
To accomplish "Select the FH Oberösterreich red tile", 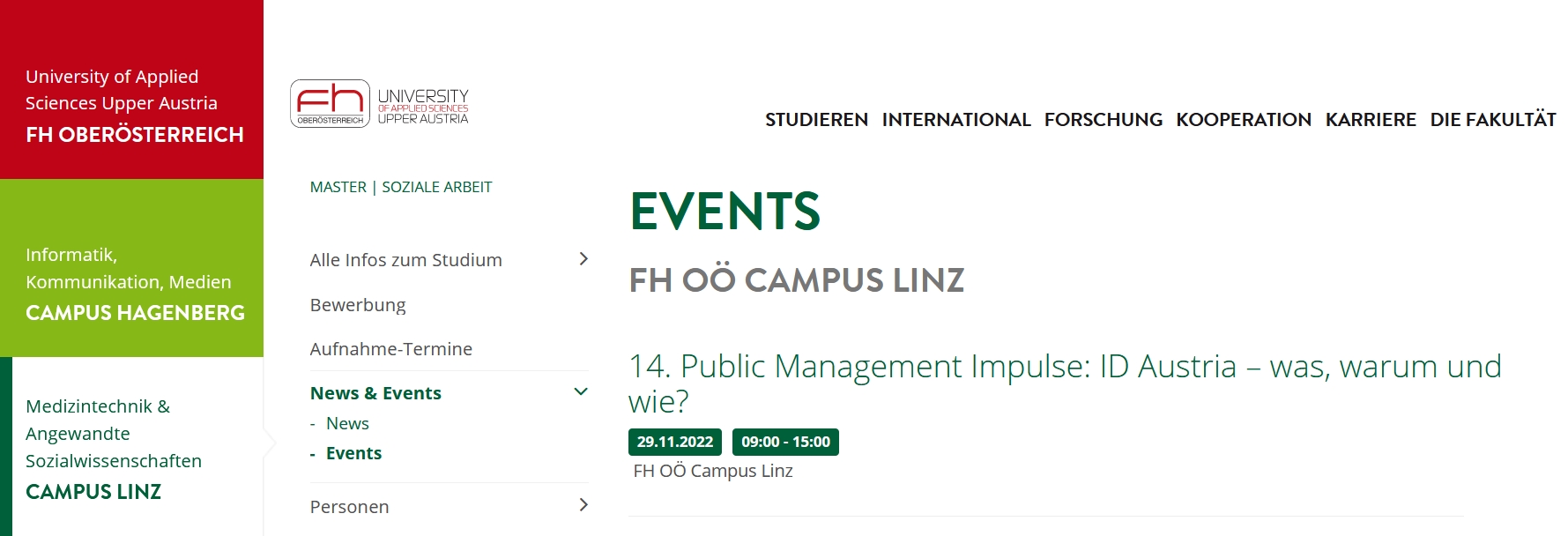I will point(131,89).
